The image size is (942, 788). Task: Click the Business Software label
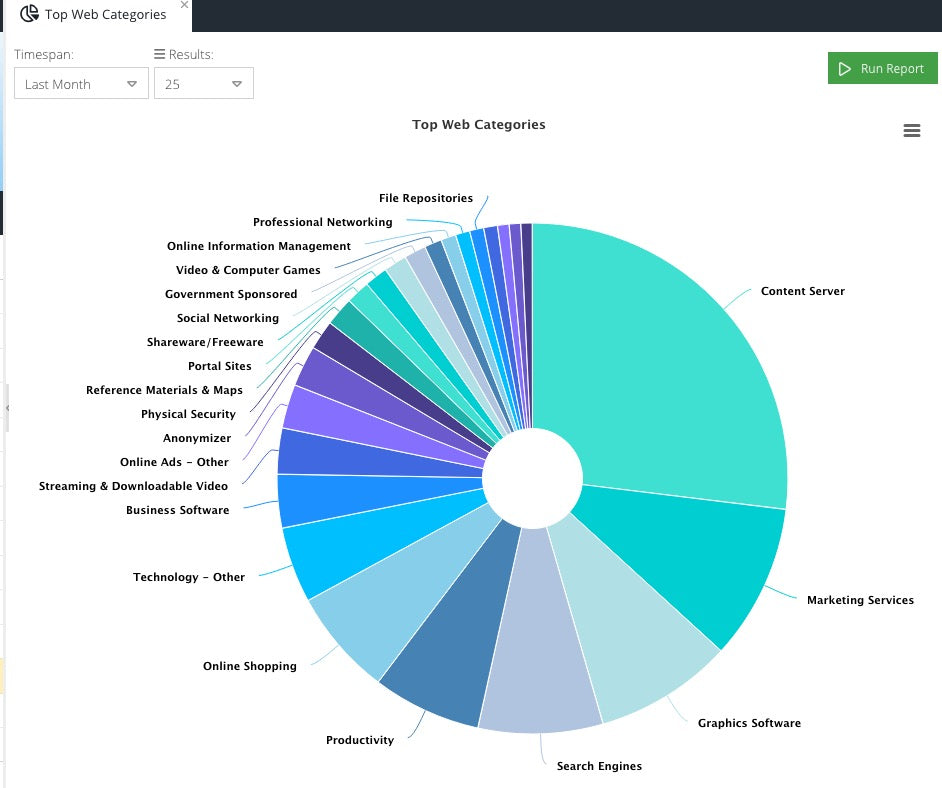(177, 510)
